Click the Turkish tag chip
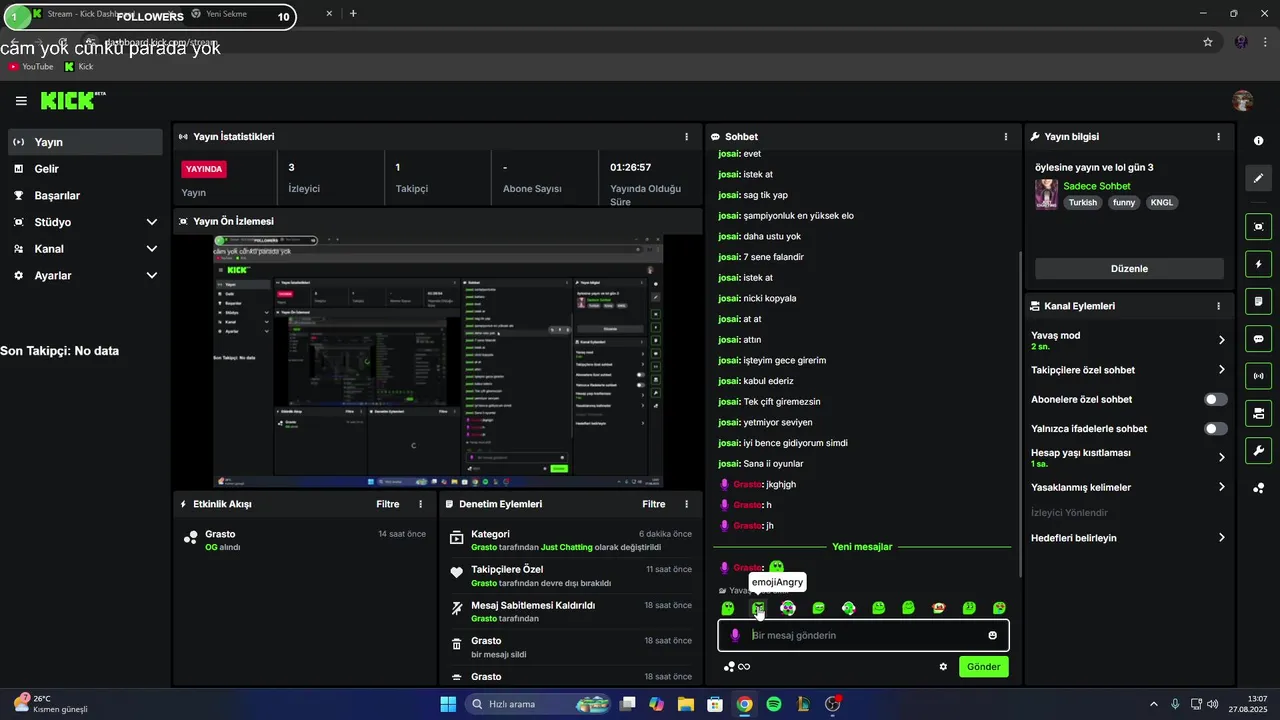 click(1083, 202)
